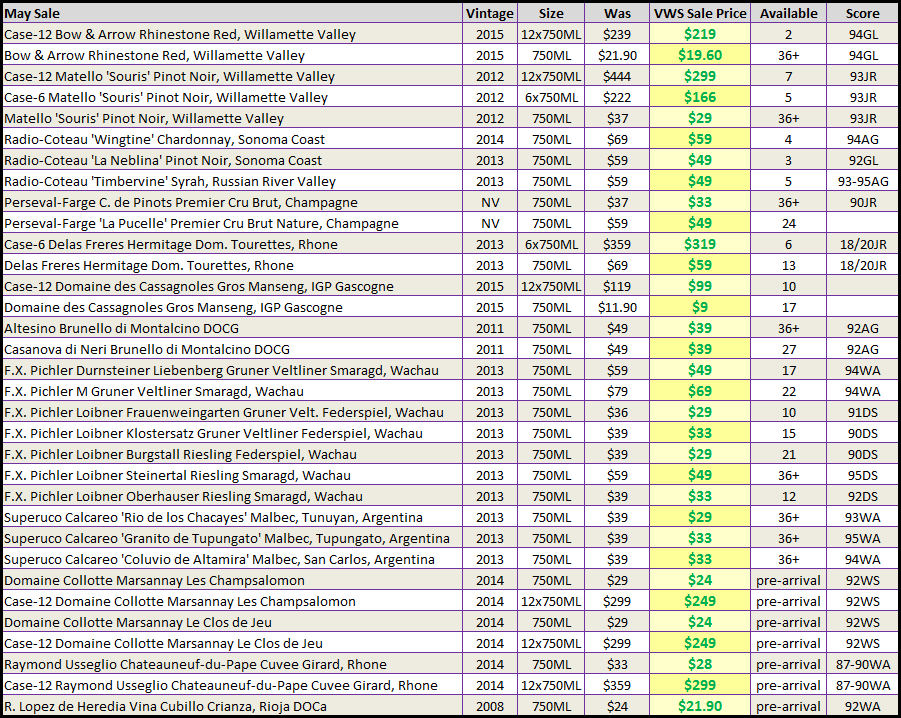Click the $24 'Was' price for Vina Cubillo

[617, 706]
